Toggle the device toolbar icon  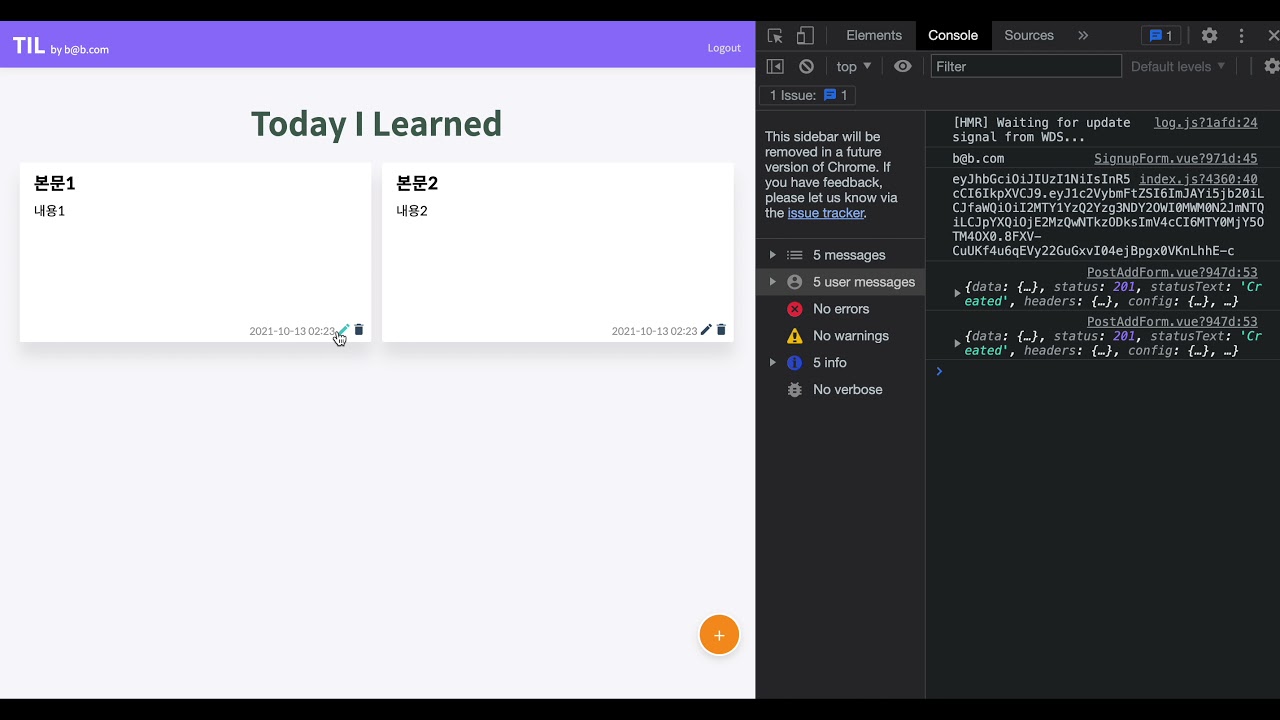805,36
